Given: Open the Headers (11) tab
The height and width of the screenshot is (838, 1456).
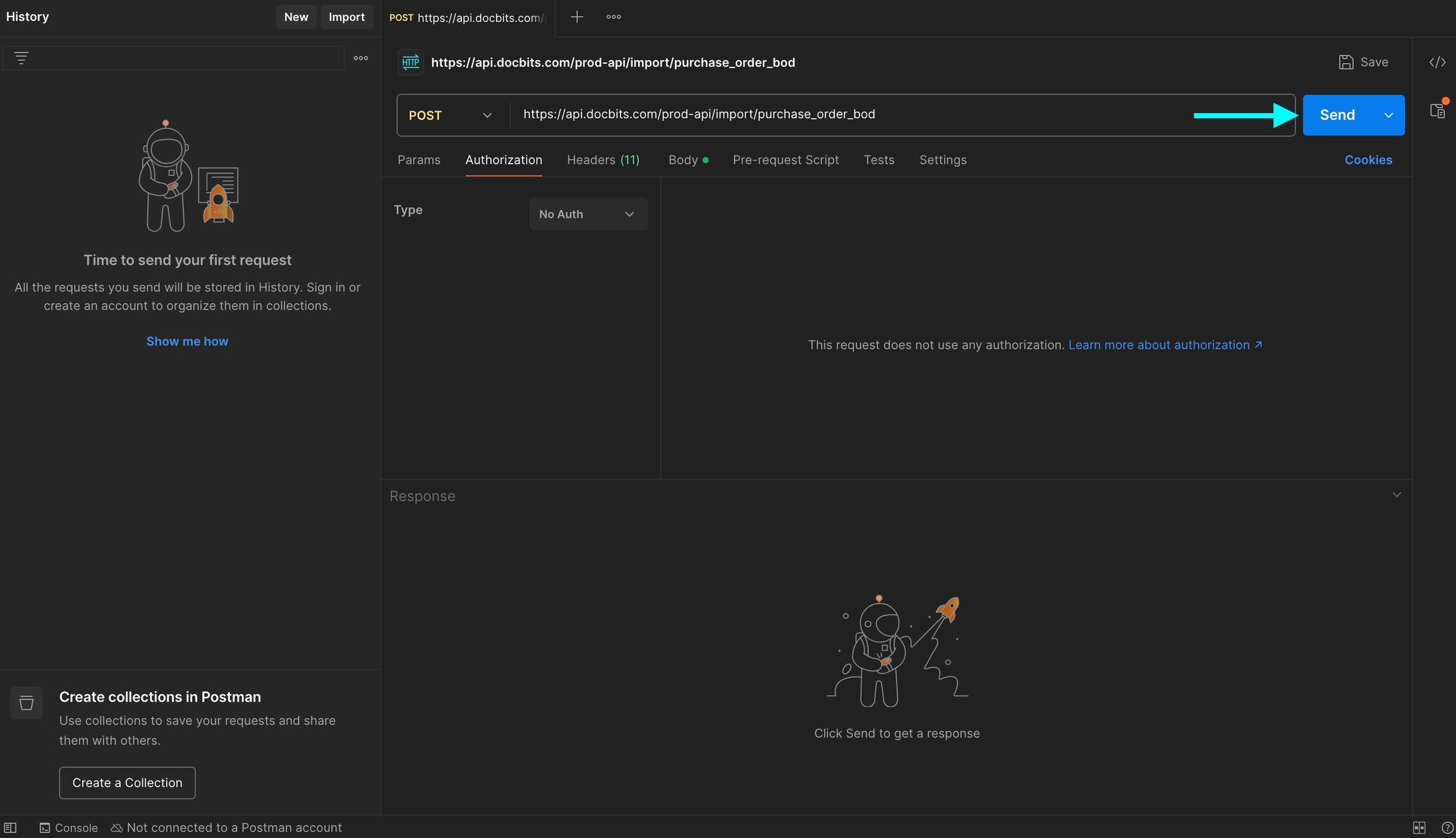Looking at the screenshot, I should [603, 160].
